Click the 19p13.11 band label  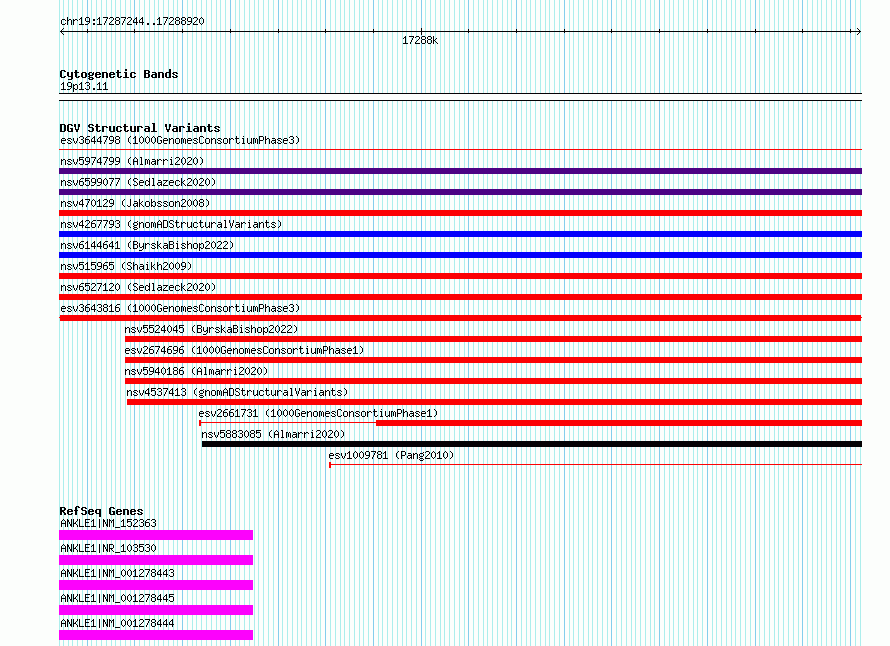[84, 86]
